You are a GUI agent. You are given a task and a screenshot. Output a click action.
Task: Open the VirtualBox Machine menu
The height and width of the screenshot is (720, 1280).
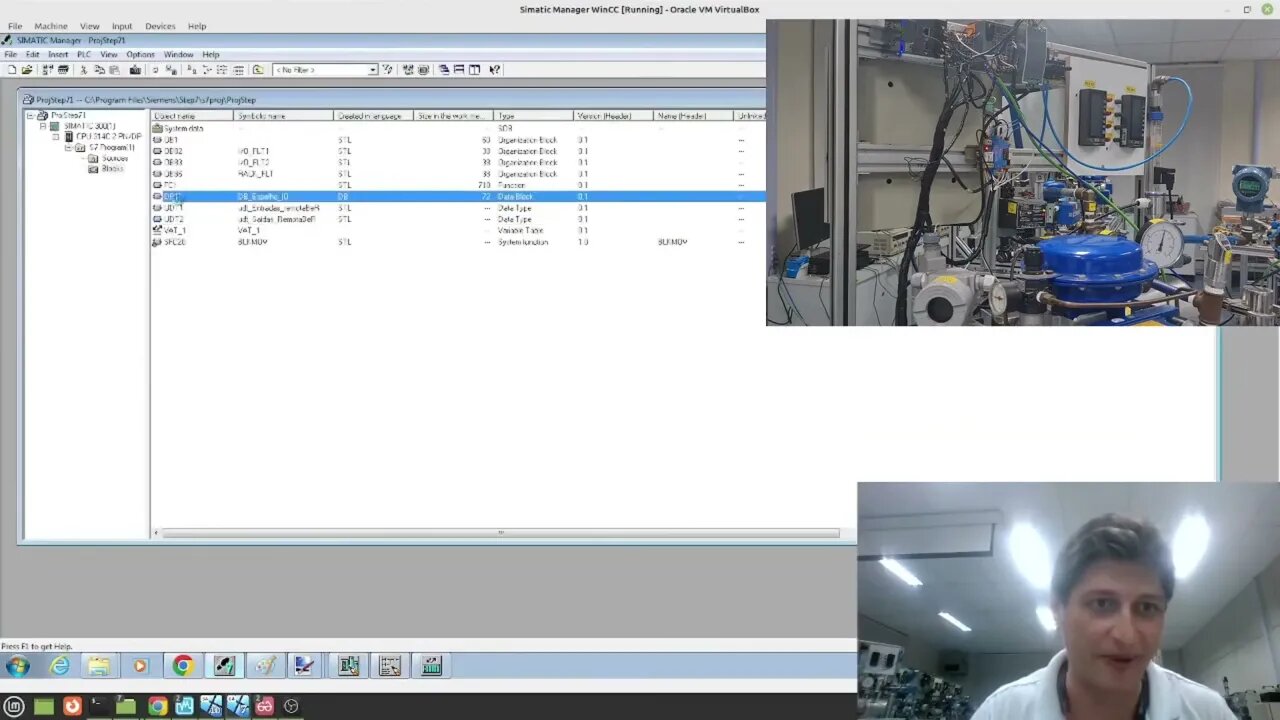[x=51, y=26]
